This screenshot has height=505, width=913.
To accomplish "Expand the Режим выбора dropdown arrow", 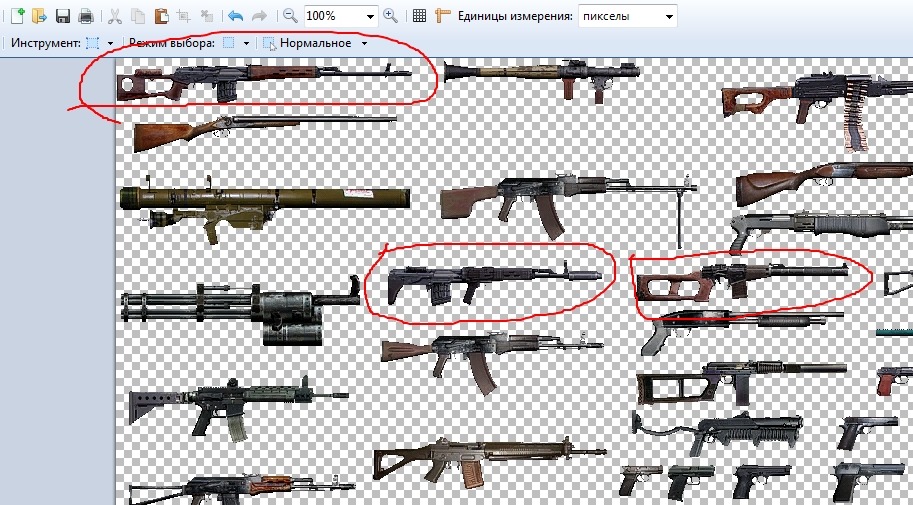I will coord(246,43).
